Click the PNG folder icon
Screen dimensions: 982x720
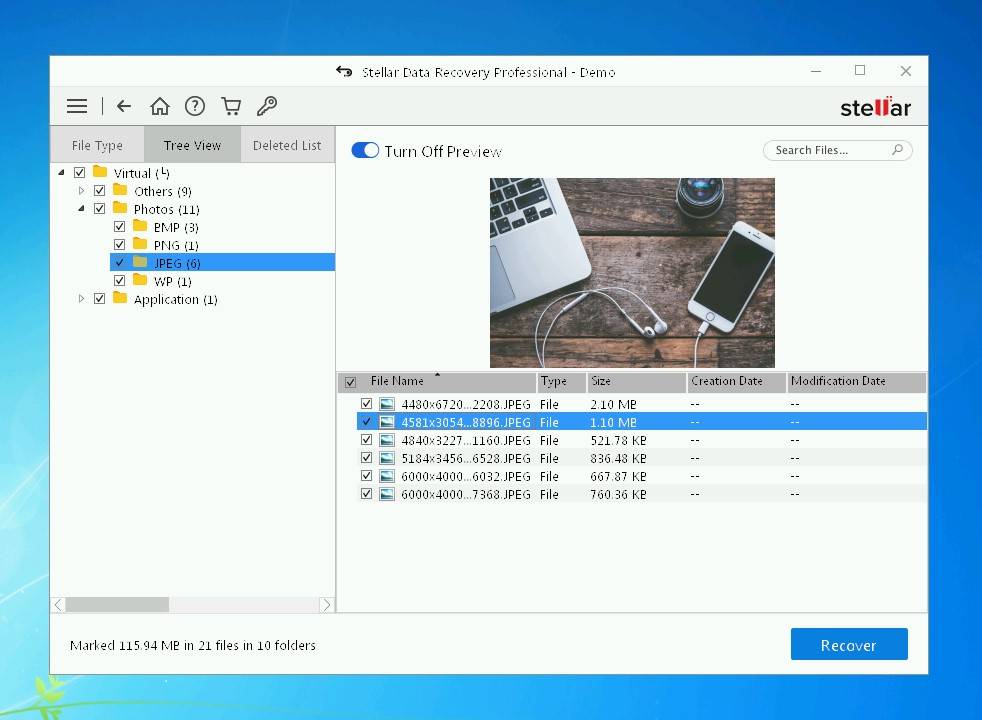point(140,244)
